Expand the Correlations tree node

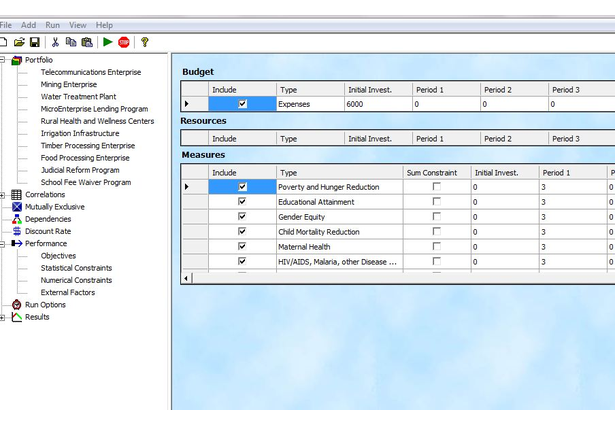click(2, 195)
